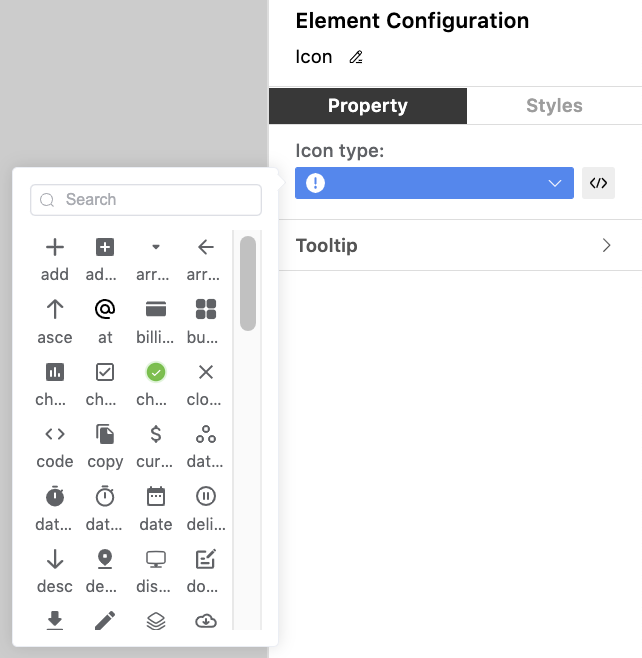Viewport: 642px width, 658px height.
Task: Click the pencil icon next to Icon name
Action: [356, 58]
